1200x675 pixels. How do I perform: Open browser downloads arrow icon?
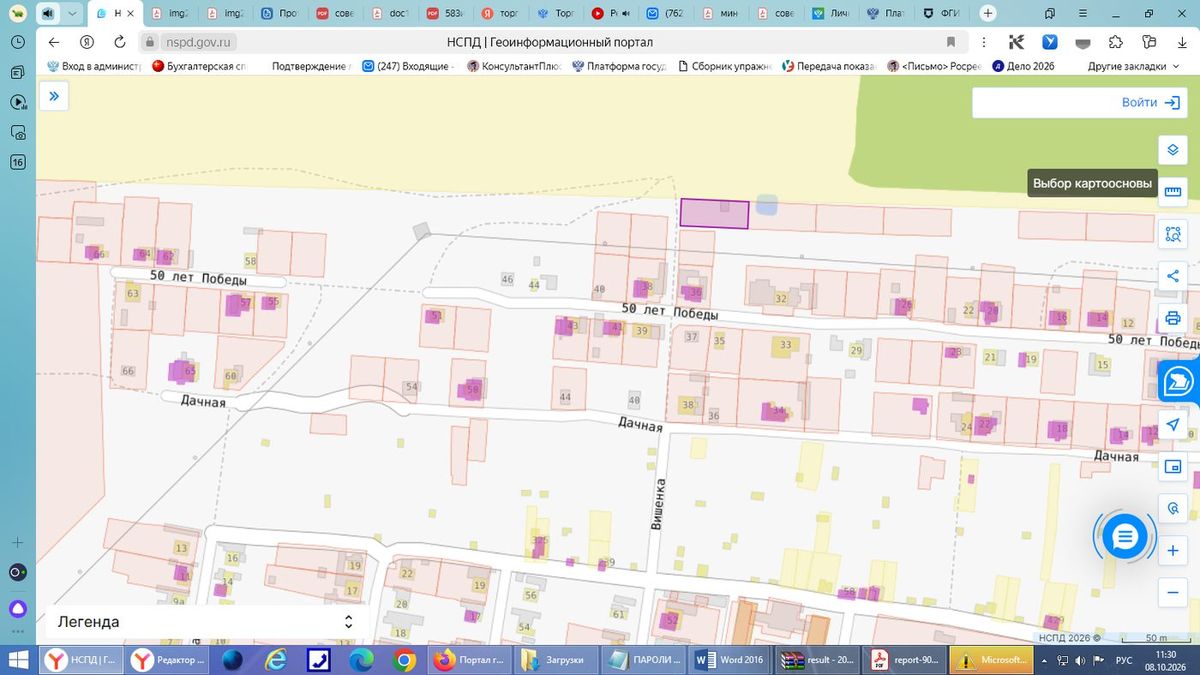click(x=1182, y=42)
